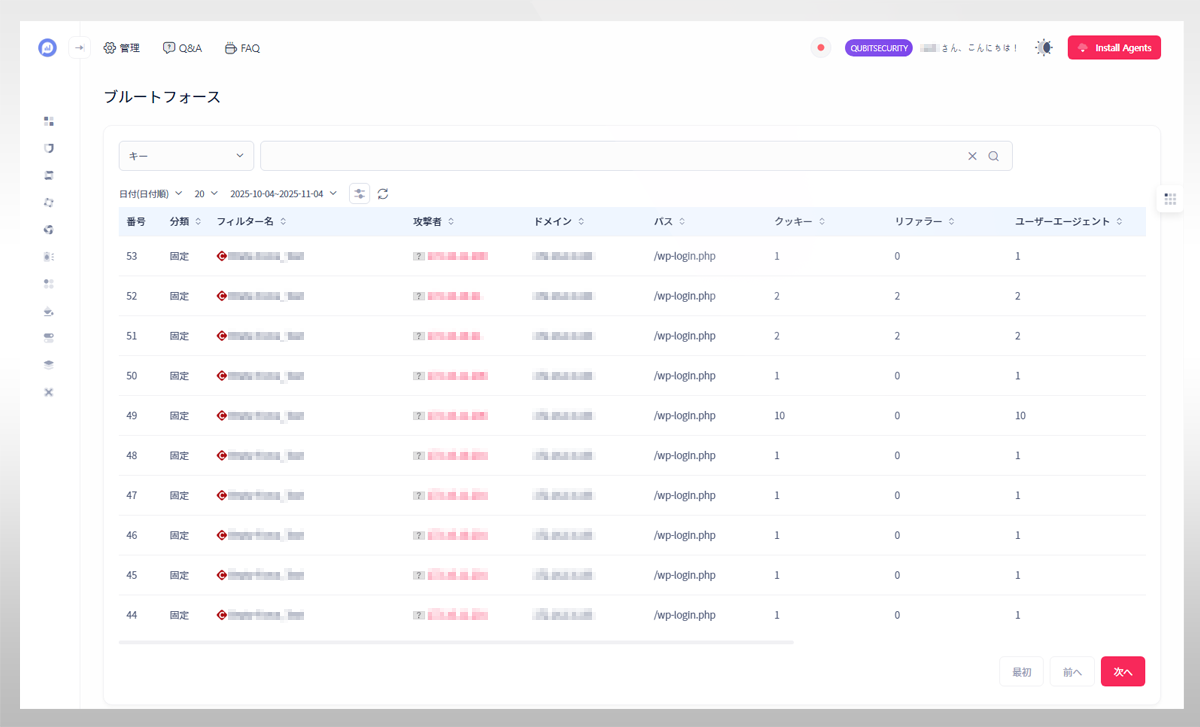The height and width of the screenshot is (727, 1200).
Task: Open the dotted grid panel on right edge
Action: (1170, 199)
